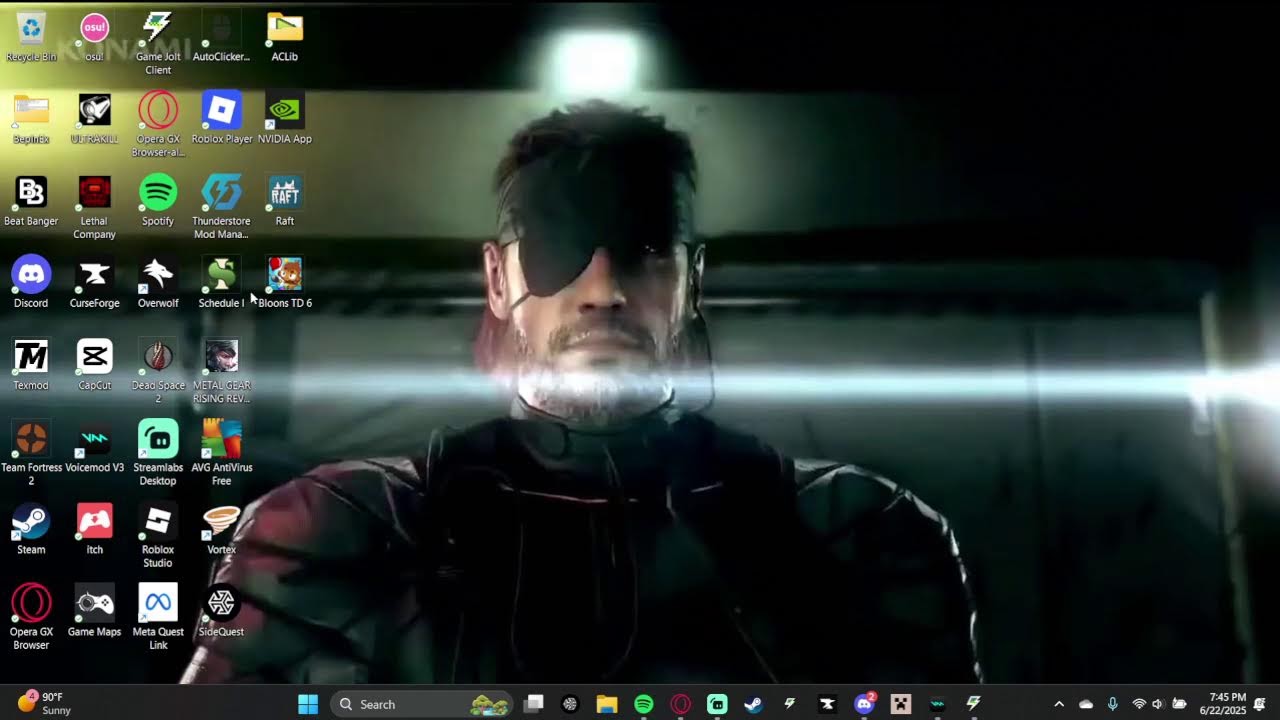Viewport: 1280px width, 720px height.
Task: Click the SideQuest desktop shortcut
Action: 221,611
